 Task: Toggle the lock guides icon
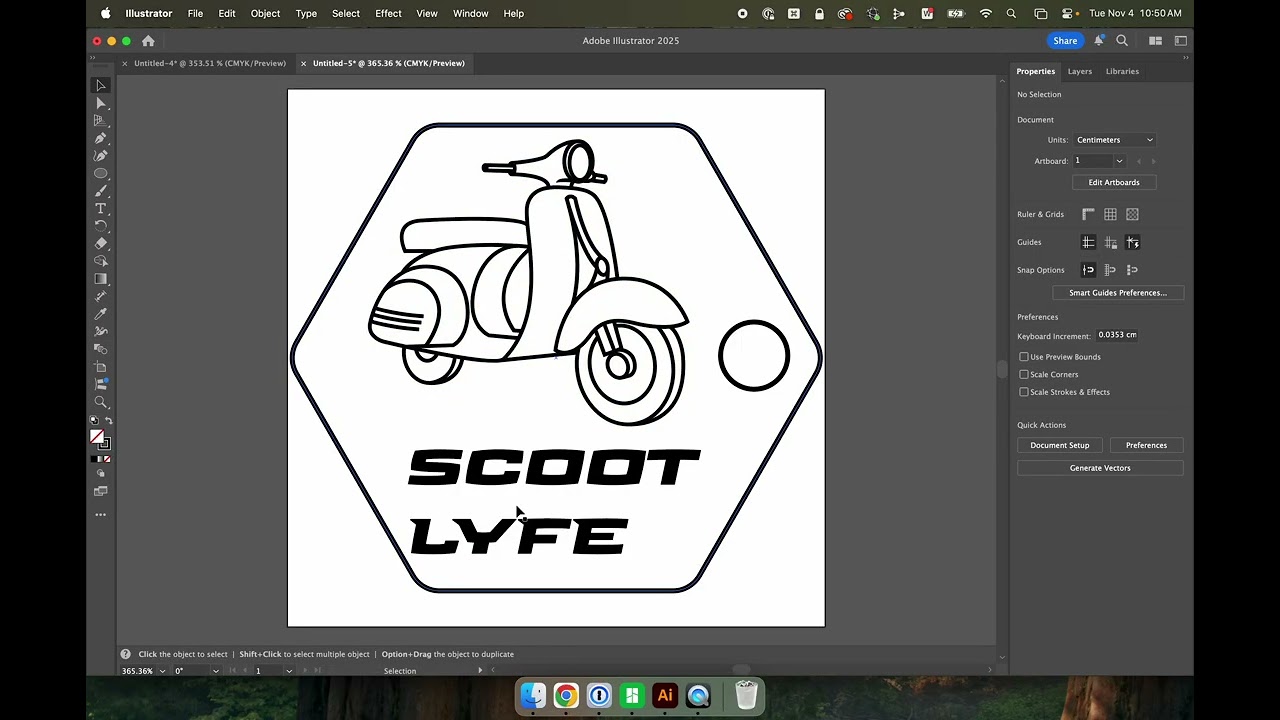click(x=1110, y=242)
